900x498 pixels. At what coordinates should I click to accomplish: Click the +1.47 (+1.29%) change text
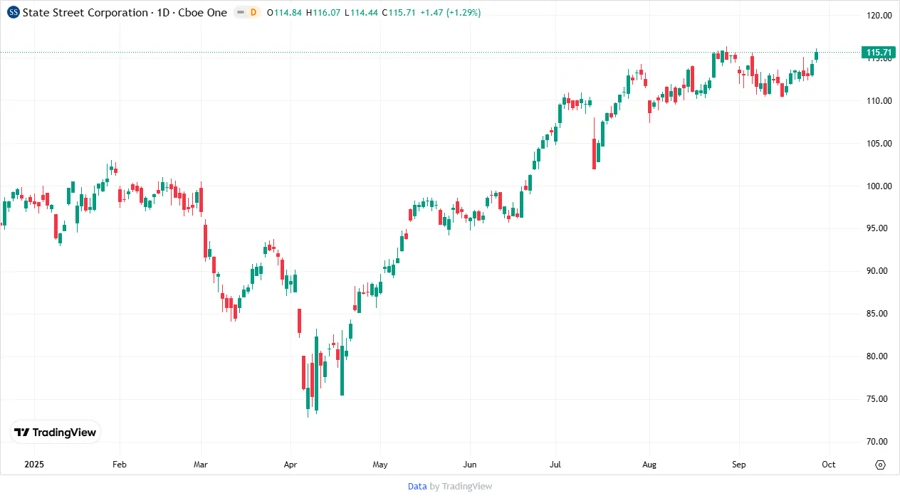coord(451,12)
